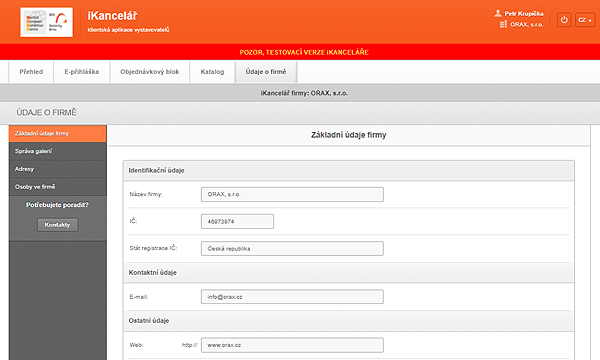The image size is (600, 360).
Task: Open Správa galerií in sidebar
Action: [58, 151]
